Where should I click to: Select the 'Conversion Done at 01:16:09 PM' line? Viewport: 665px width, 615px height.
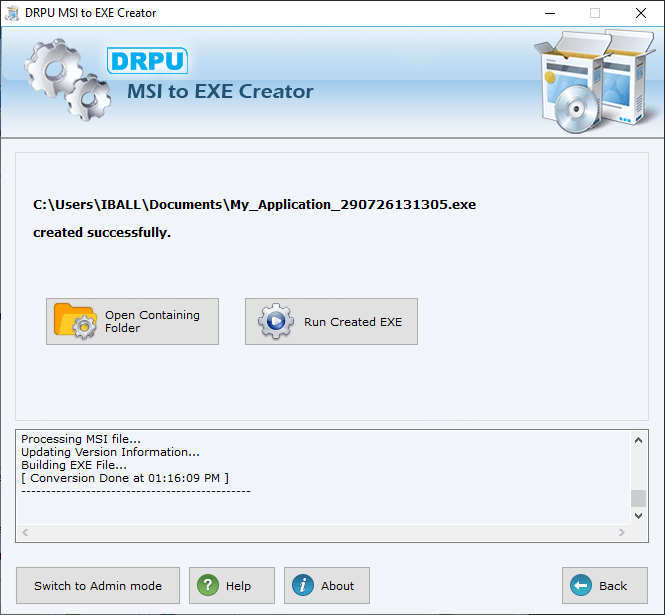pos(125,478)
